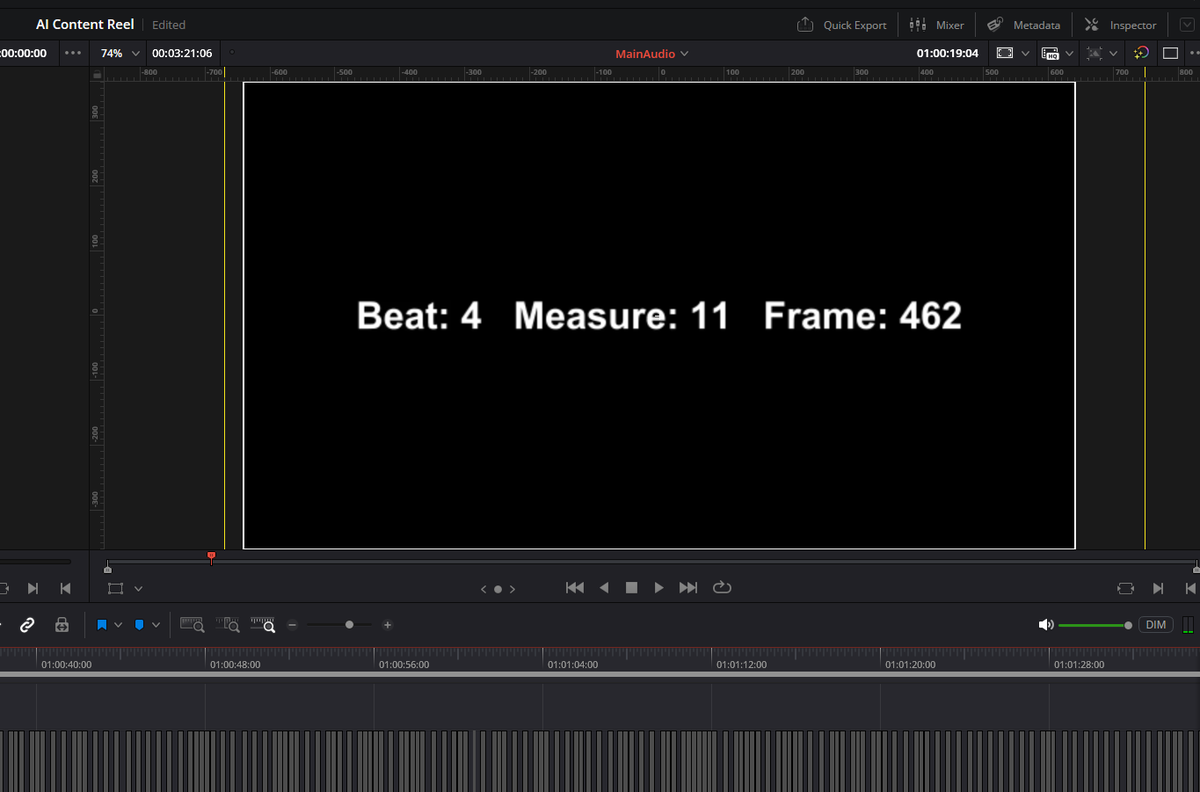Open the Mixer panel

(x=936, y=25)
